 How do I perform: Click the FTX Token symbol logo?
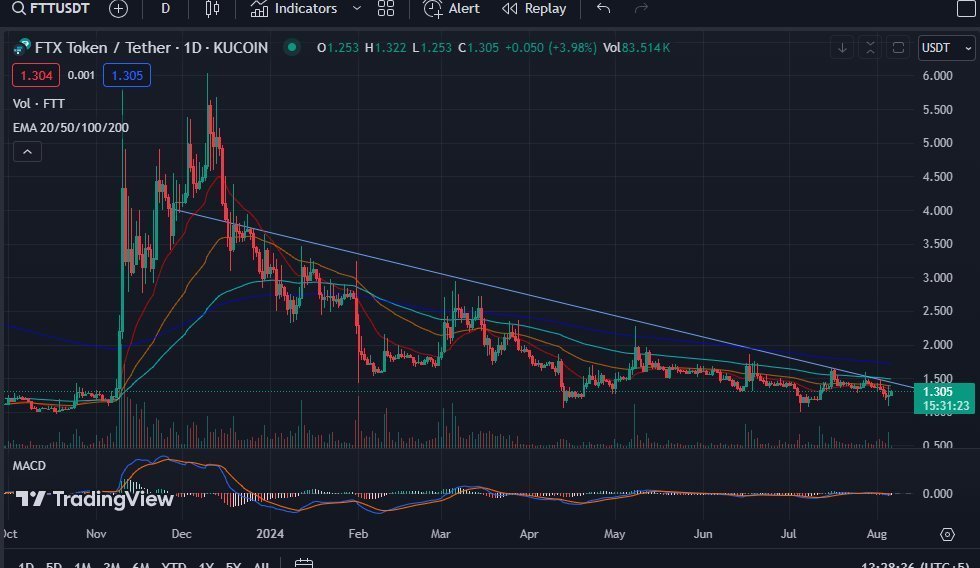pos(22,47)
